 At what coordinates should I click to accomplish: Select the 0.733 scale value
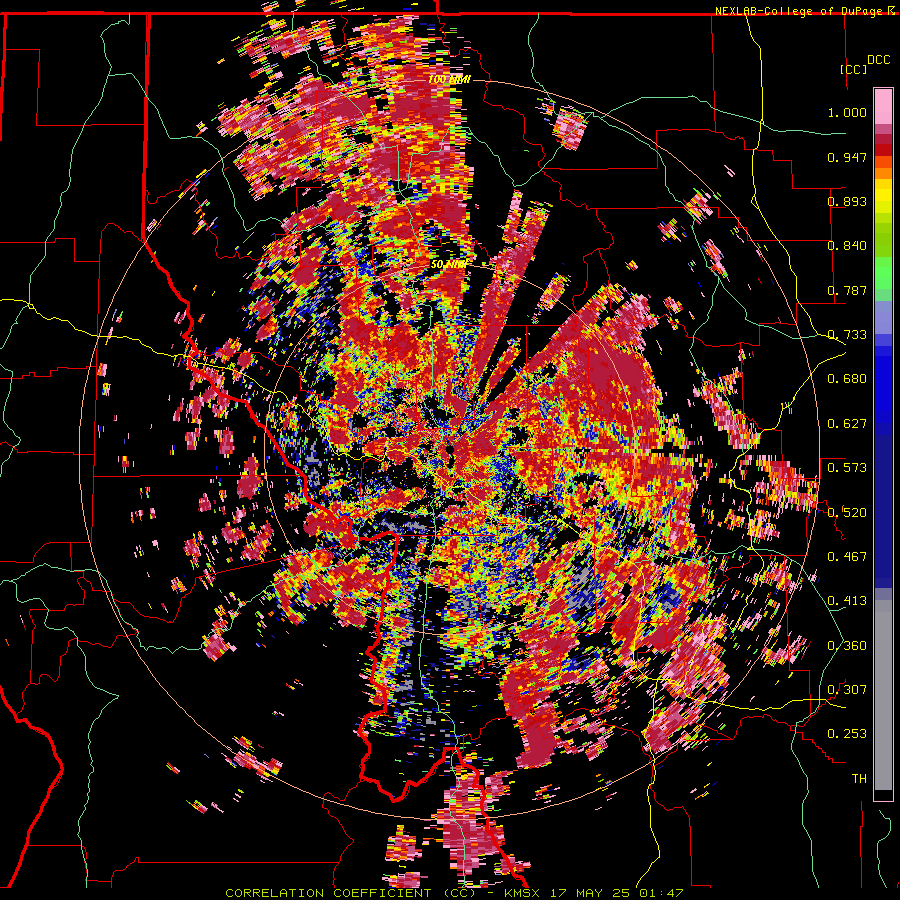pyautogui.click(x=847, y=335)
